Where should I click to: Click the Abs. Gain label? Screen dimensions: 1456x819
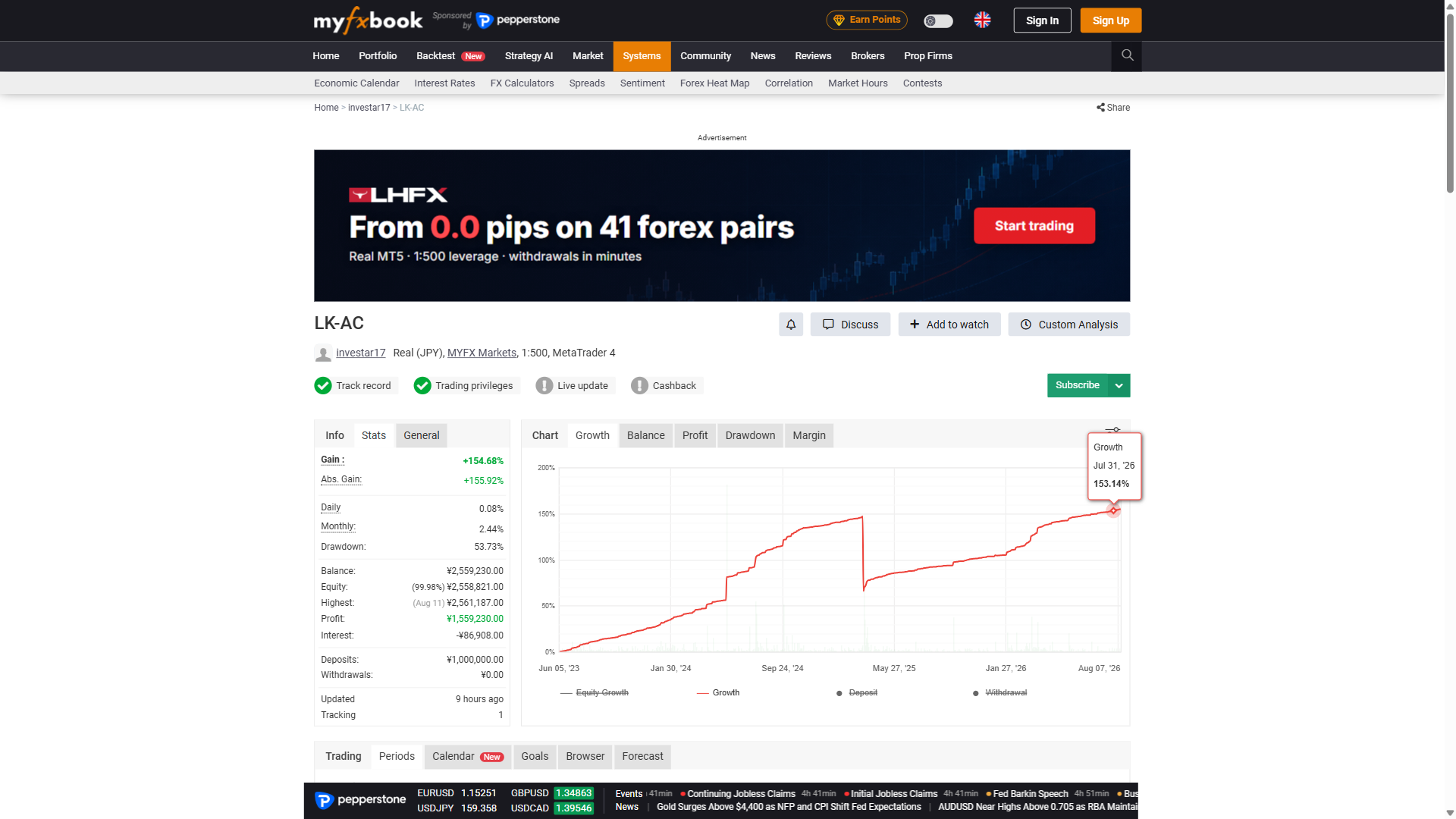click(x=341, y=480)
